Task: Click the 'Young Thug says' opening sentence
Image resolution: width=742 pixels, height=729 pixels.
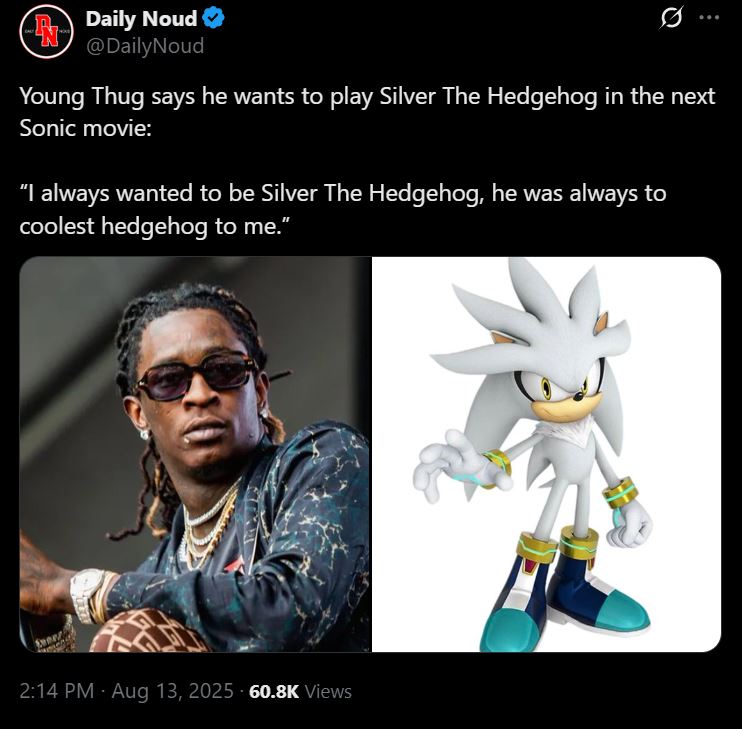Action: pyautogui.click(x=367, y=97)
